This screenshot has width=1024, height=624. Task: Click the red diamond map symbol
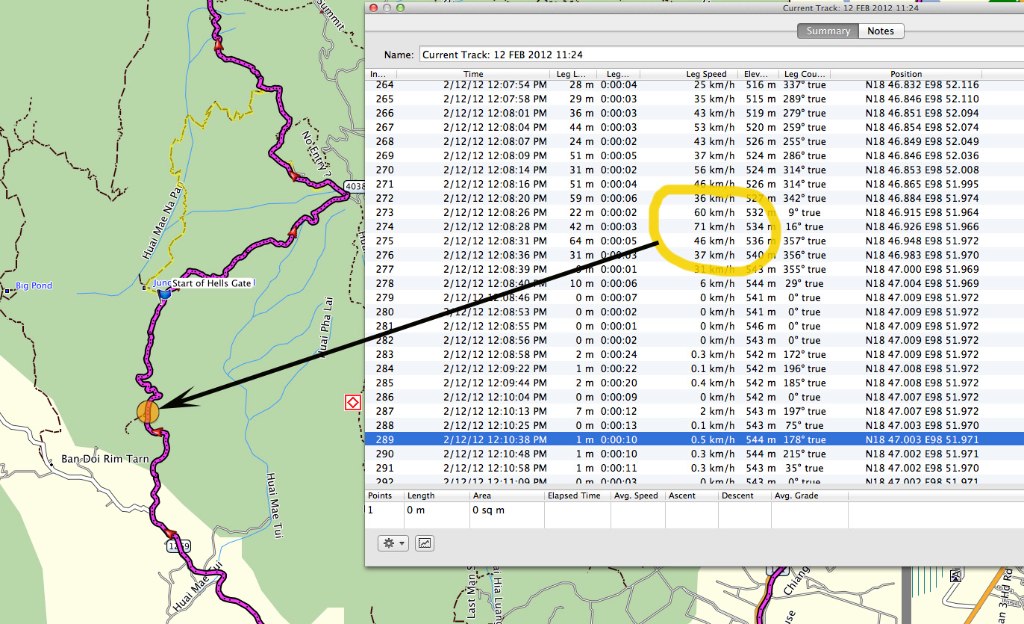pos(352,402)
